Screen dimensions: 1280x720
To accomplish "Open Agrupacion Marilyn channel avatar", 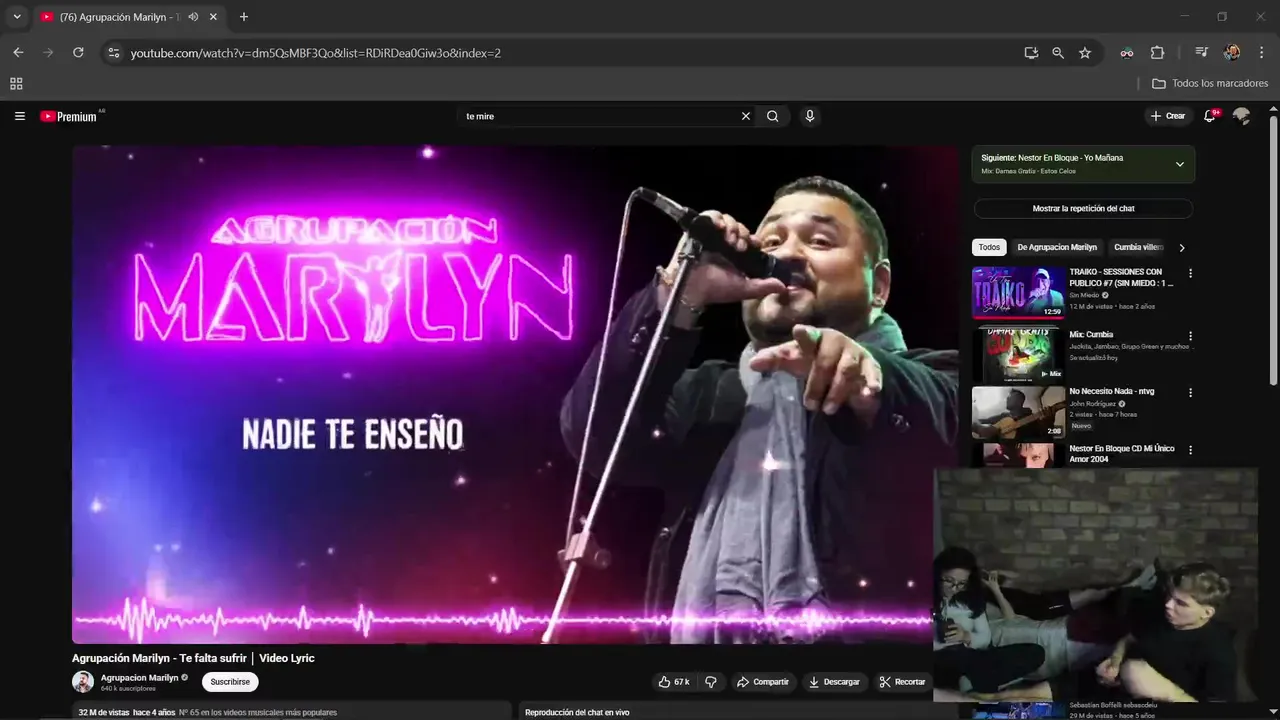I will (83, 682).
